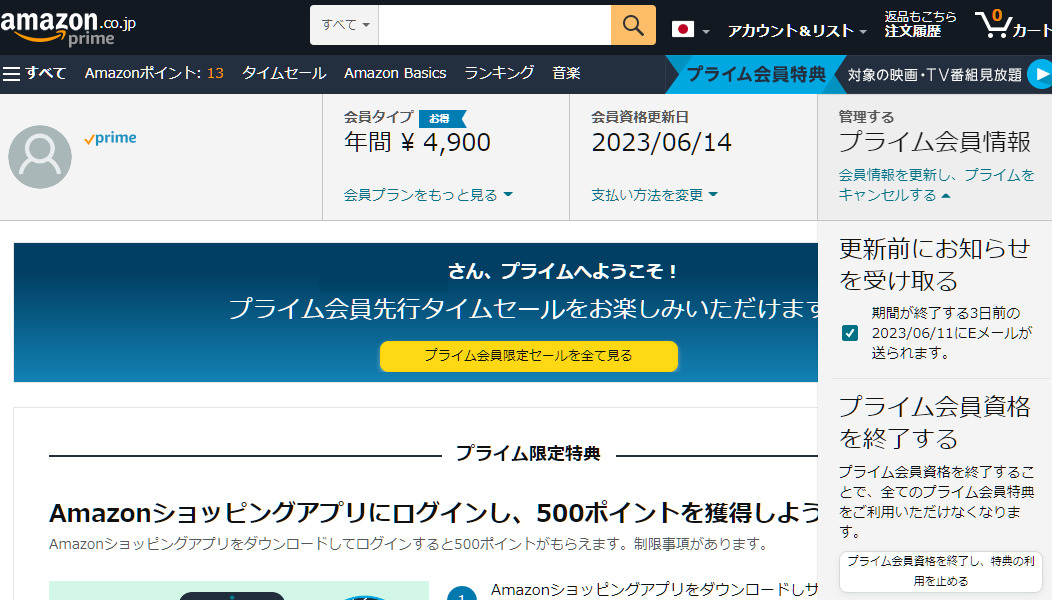Click the magnifying glass search button
Viewport: 1052px width, 600px height.
tap(633, 25)
